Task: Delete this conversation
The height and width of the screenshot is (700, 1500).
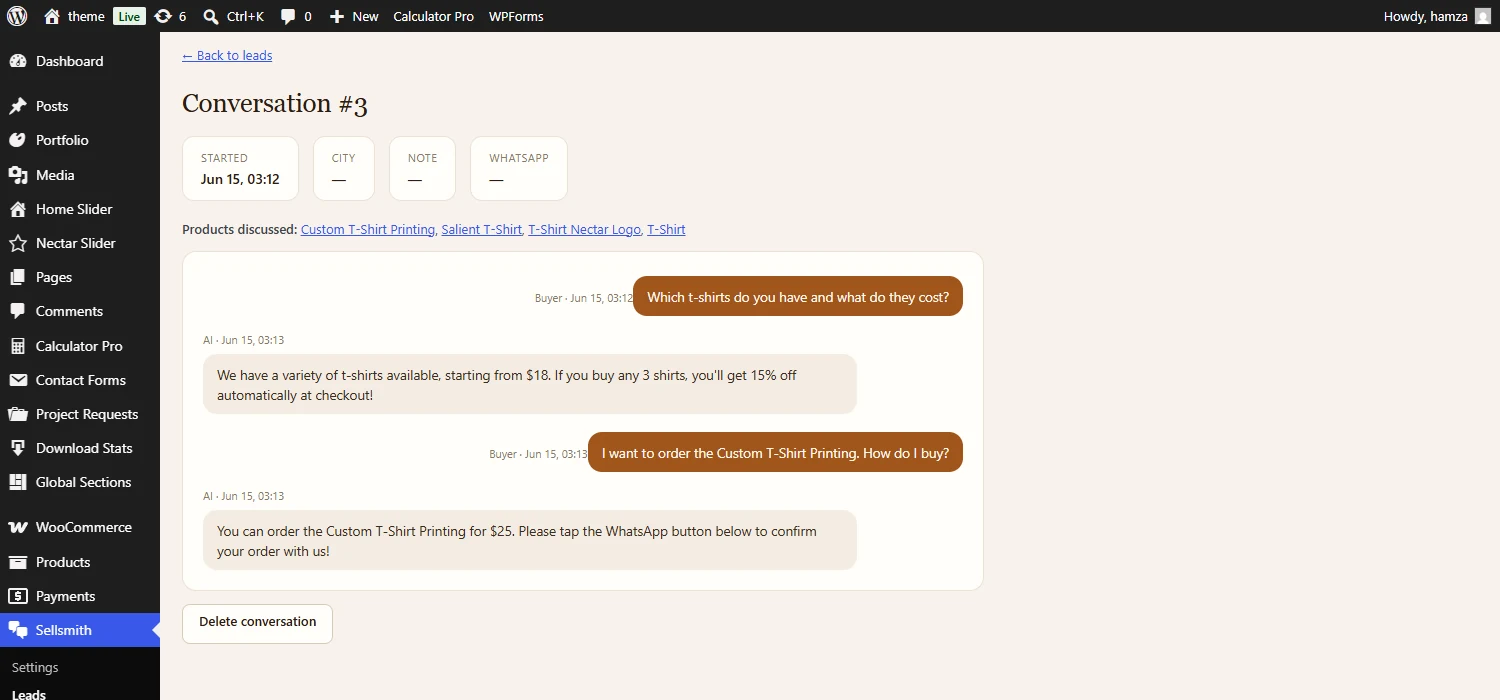Action: 257,622
